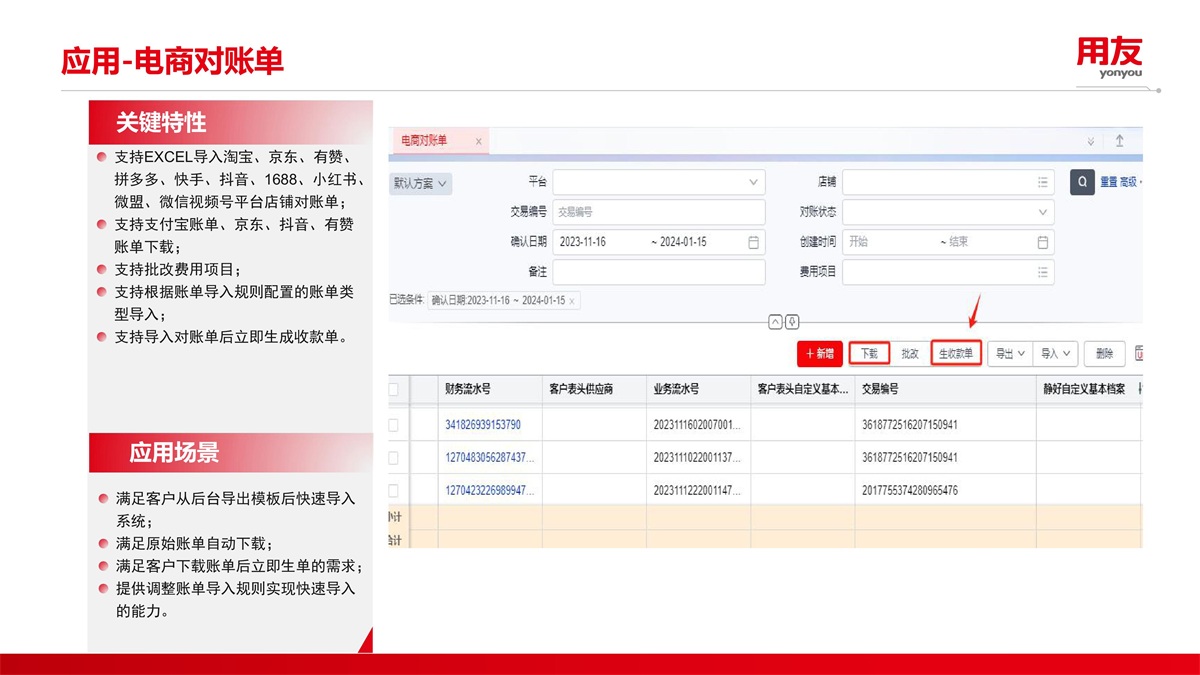1200x675 pixels.
Task: Click the pin icon below the filters
Action: (792, 321)
